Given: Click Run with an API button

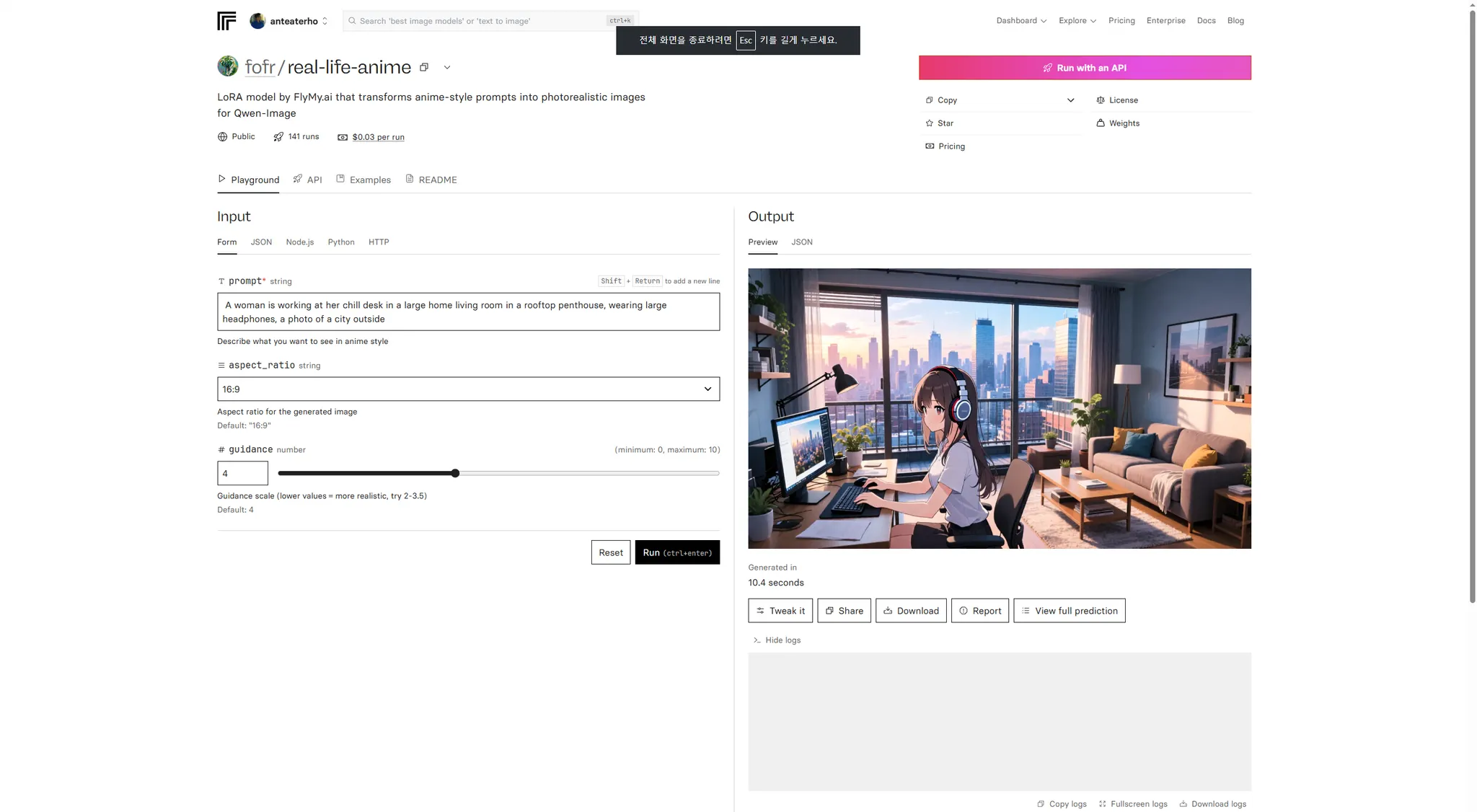Looking at the screenshot, I should point(1084,68).
